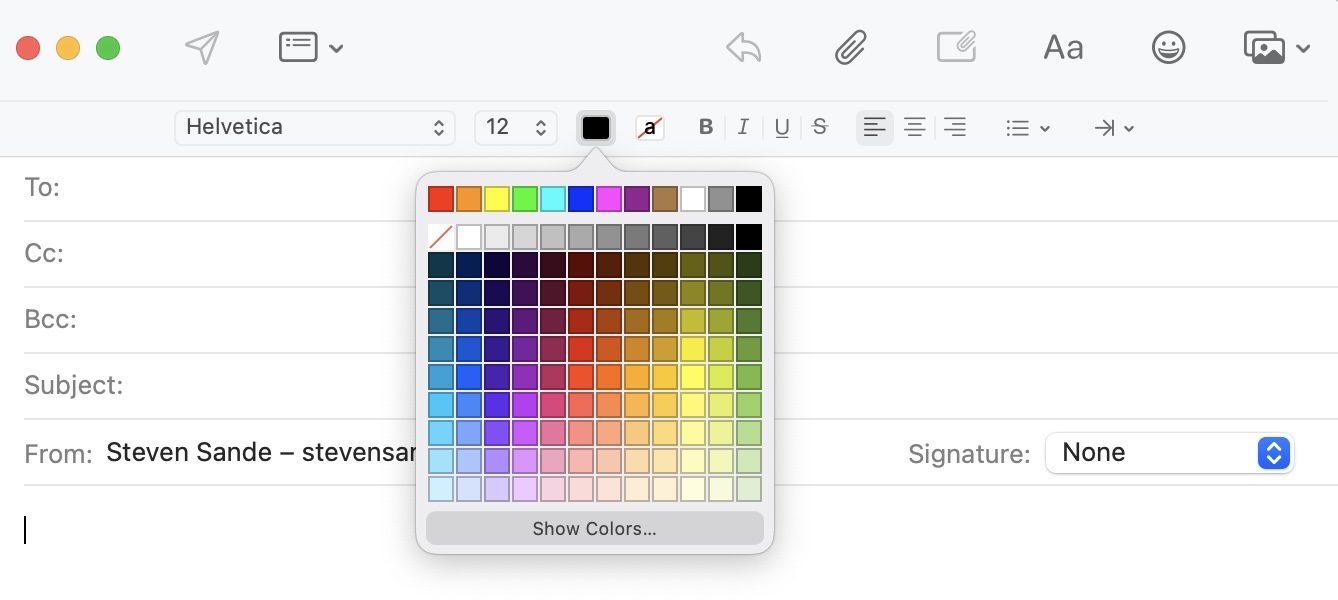
Task: Open the Signature None dropdown
Action: tap(1169, 453)
